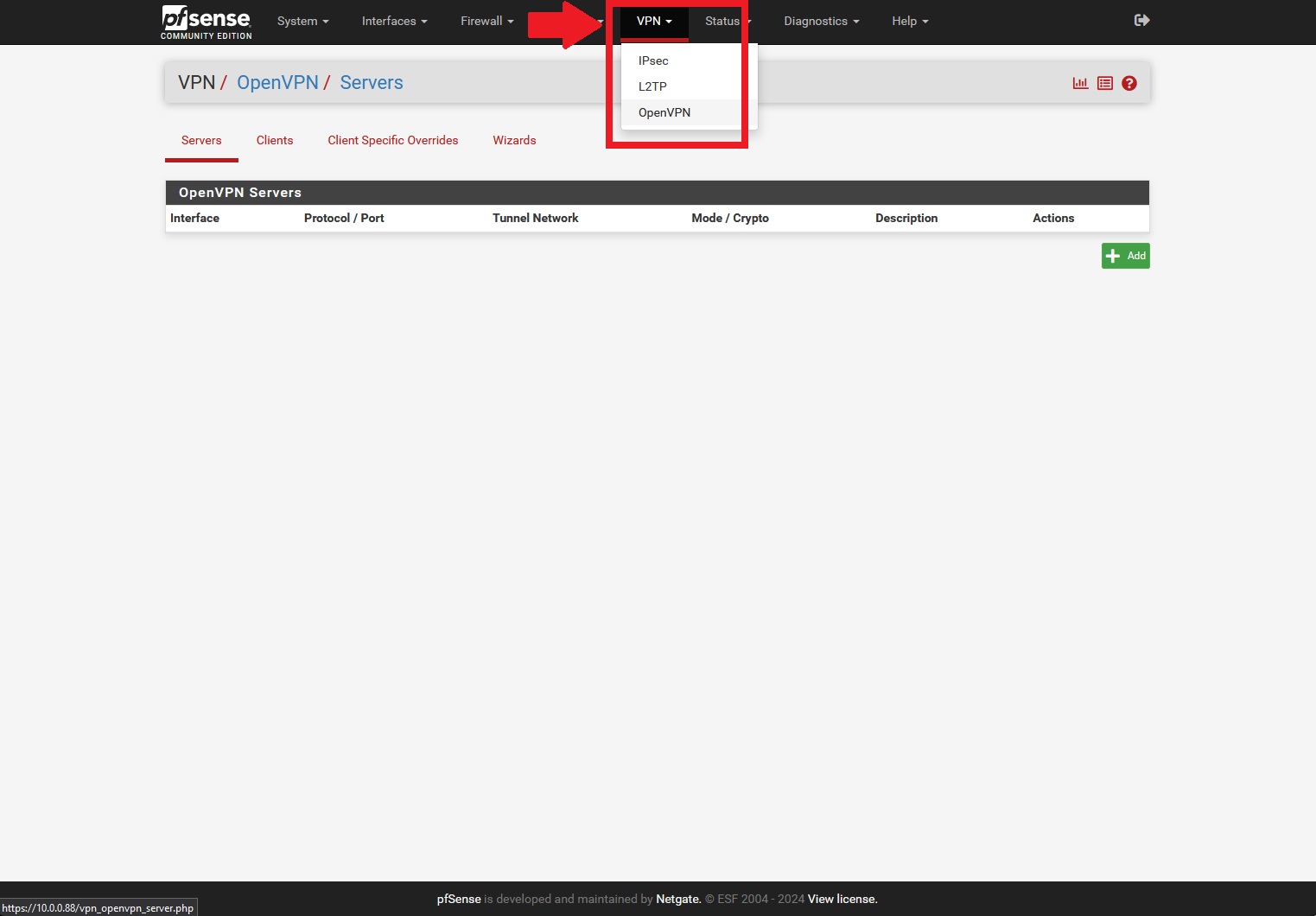The width and height of the screenshot is (1316, 916).
Task: Click View license footer link
Action: pyautogui.click(x=842, y=899)
